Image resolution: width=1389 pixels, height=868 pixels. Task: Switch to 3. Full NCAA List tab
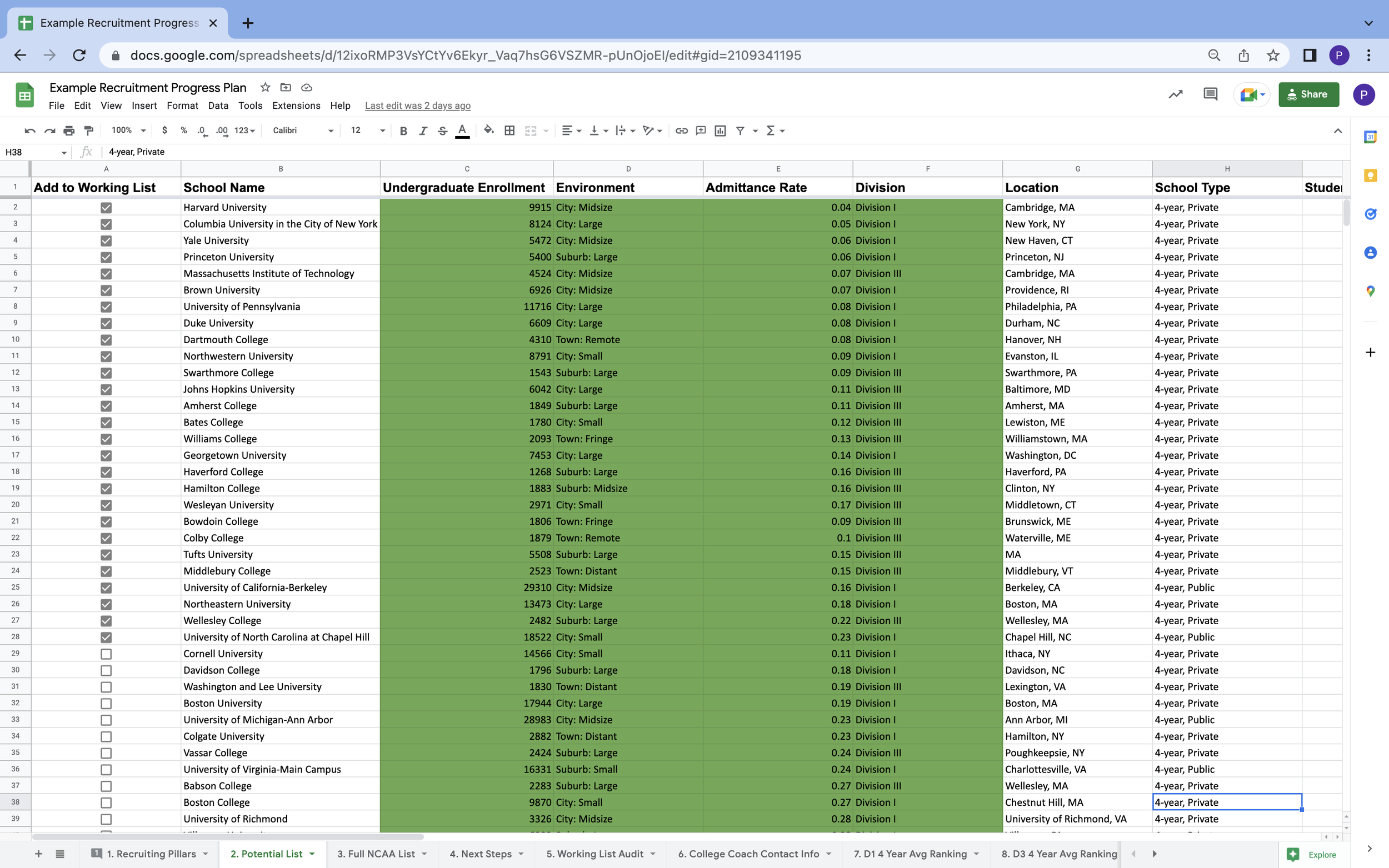[x=376, y=854]
